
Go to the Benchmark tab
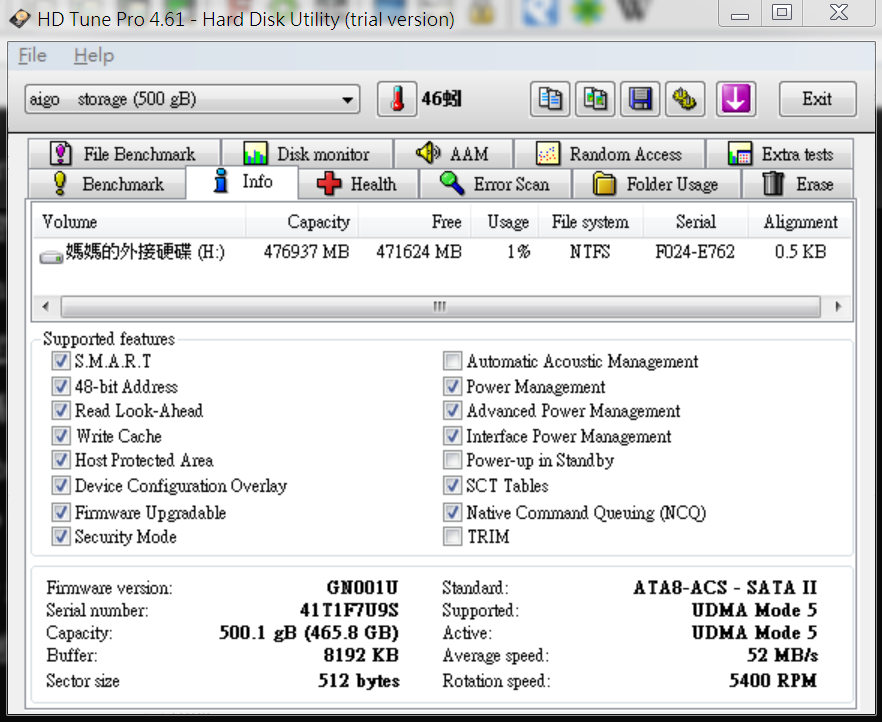point(108,184)
